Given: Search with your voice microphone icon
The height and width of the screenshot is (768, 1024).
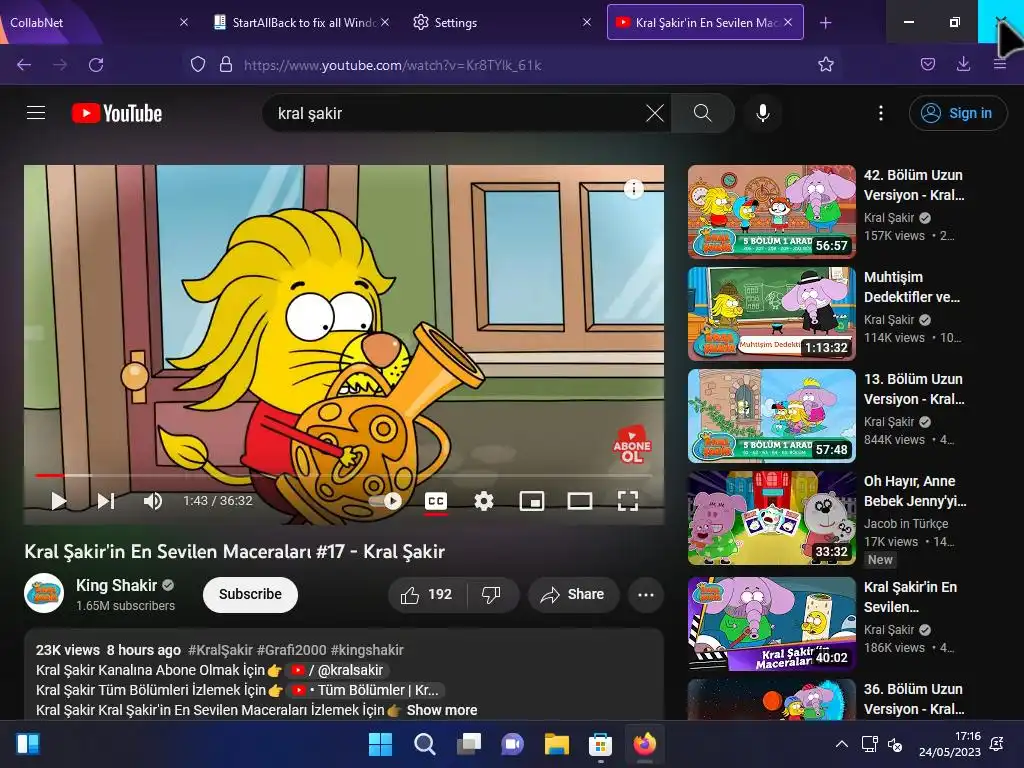Looking at the screenshot, I should [762, 113].
